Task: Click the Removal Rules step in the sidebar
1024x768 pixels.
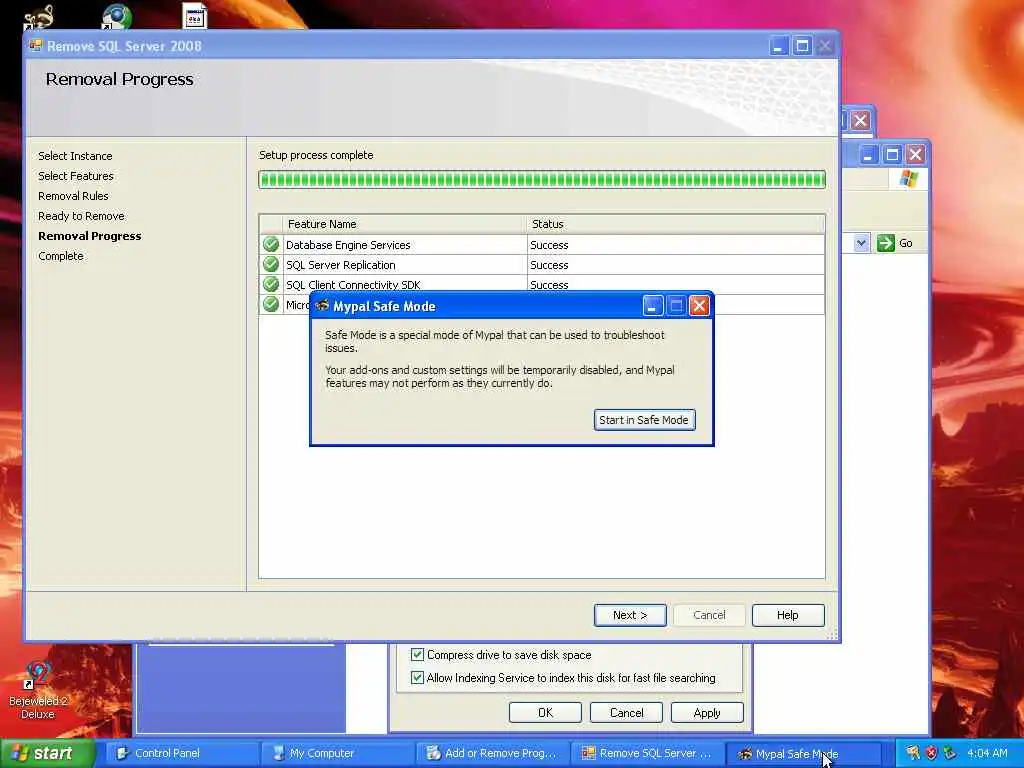Action: coord(73,196)
